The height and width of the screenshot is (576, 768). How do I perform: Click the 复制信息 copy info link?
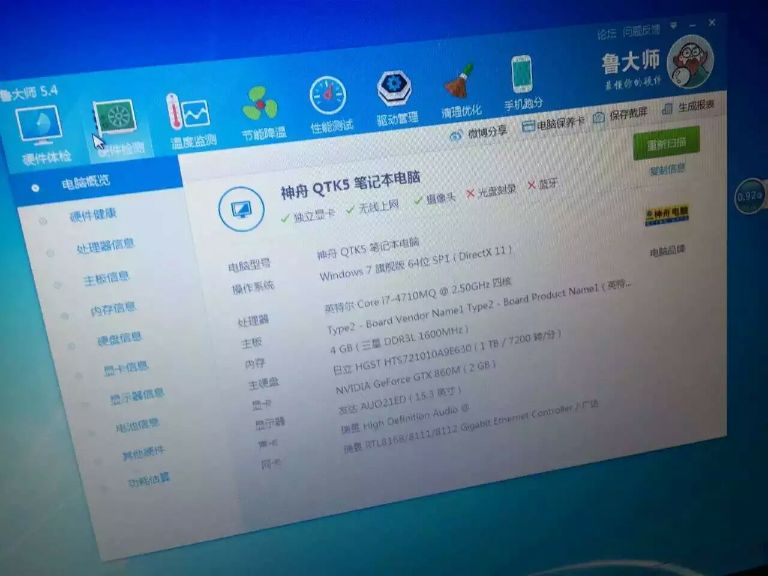(667, 169)
